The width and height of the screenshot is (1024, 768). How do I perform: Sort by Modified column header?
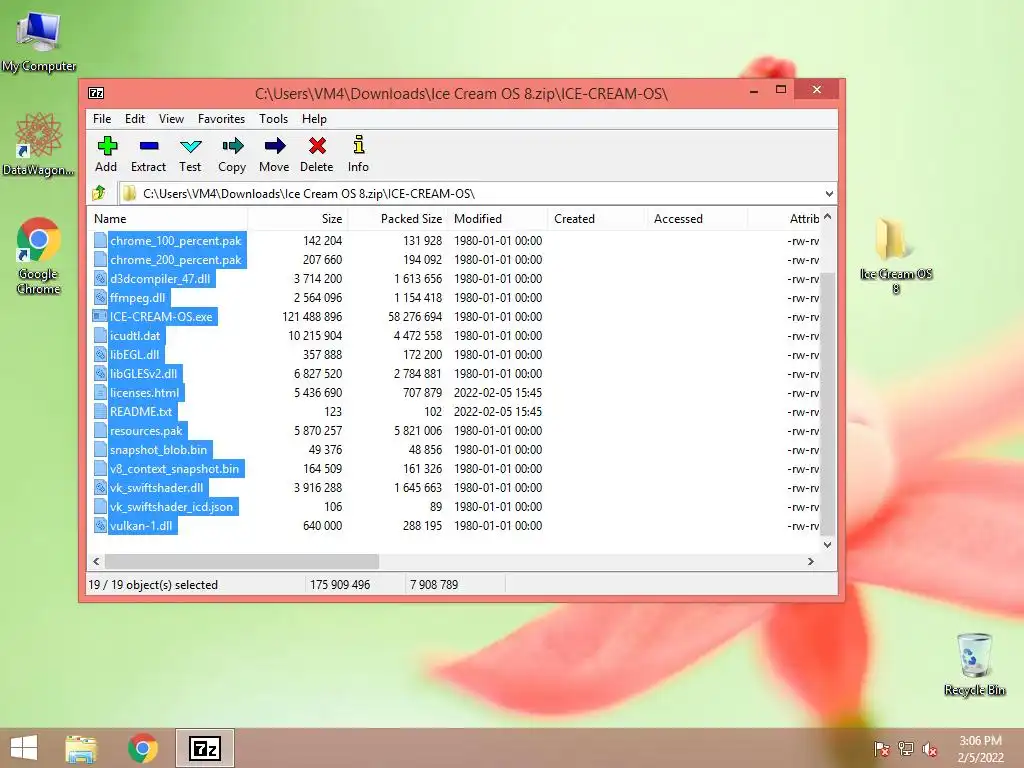(498, 219)
